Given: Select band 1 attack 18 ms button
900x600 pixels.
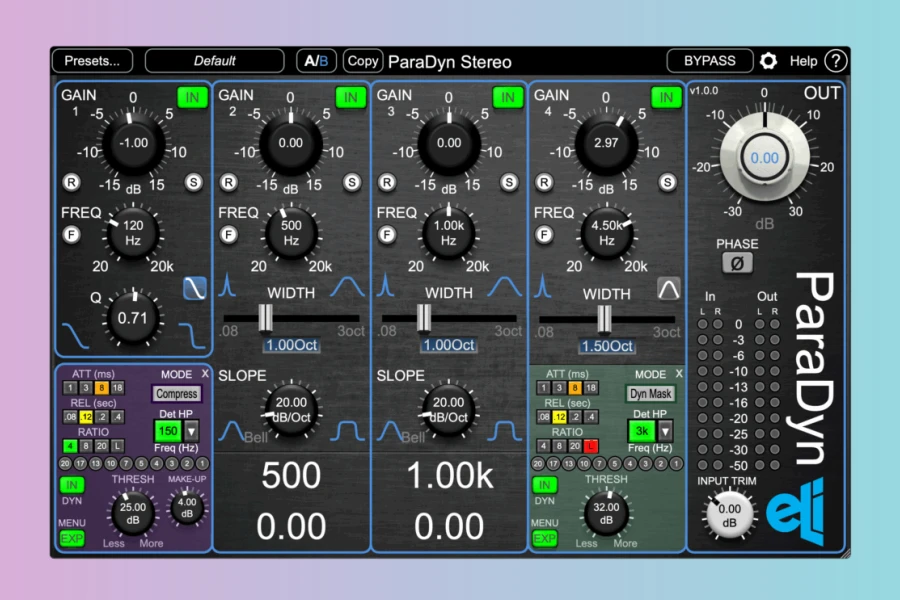Looking at the screenshot, I should coord(117,388).
